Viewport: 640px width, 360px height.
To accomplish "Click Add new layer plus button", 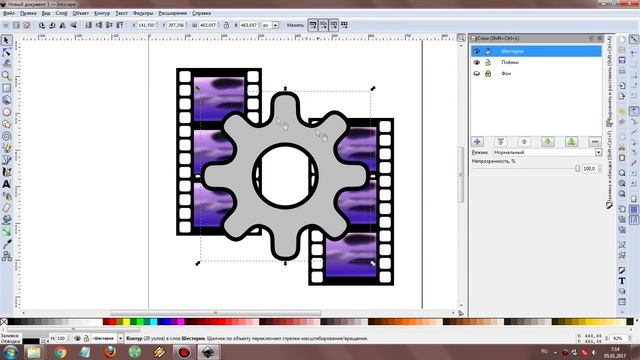I will 477,142.
